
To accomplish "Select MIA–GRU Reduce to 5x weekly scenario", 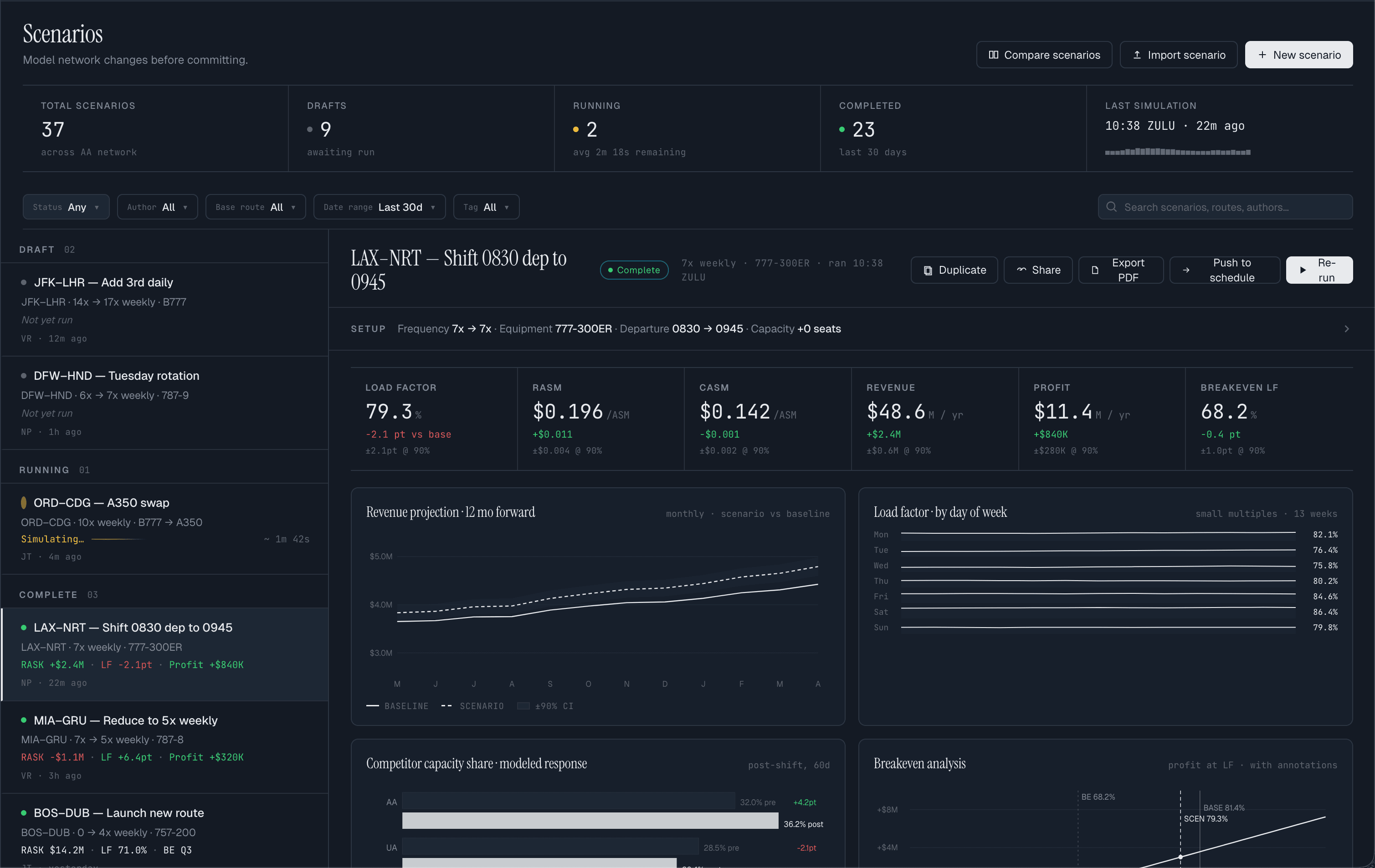I will [x=164, y=748].
